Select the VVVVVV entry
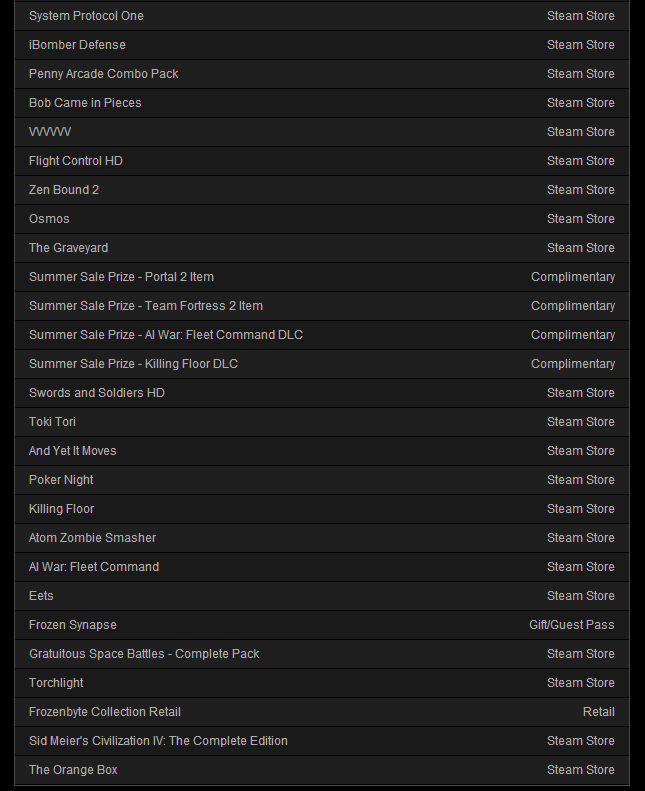The height and width of the screenshot is (791, 645). 322,132
